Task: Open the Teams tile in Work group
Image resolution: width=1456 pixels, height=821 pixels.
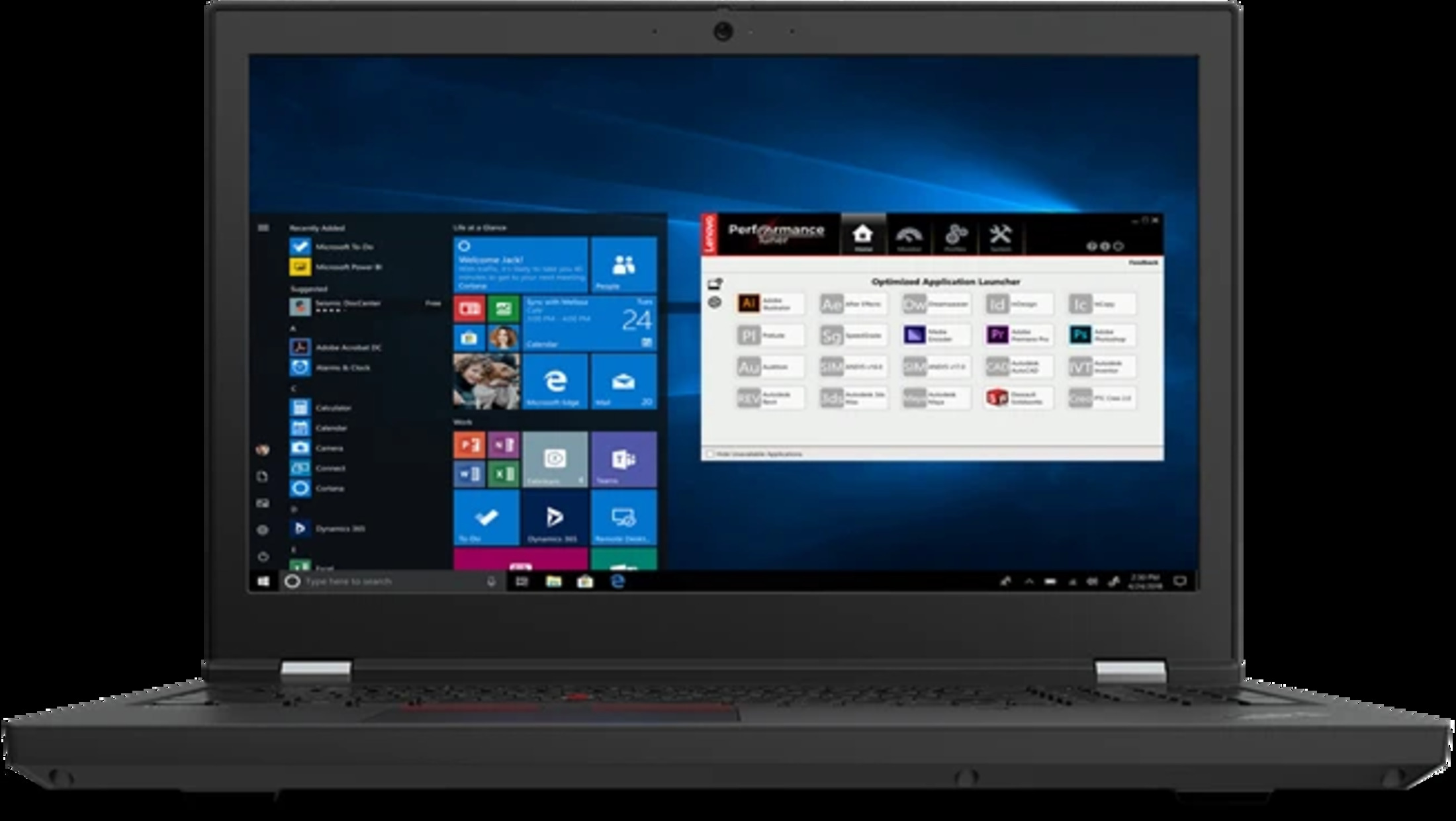Action: click(623, 460)
